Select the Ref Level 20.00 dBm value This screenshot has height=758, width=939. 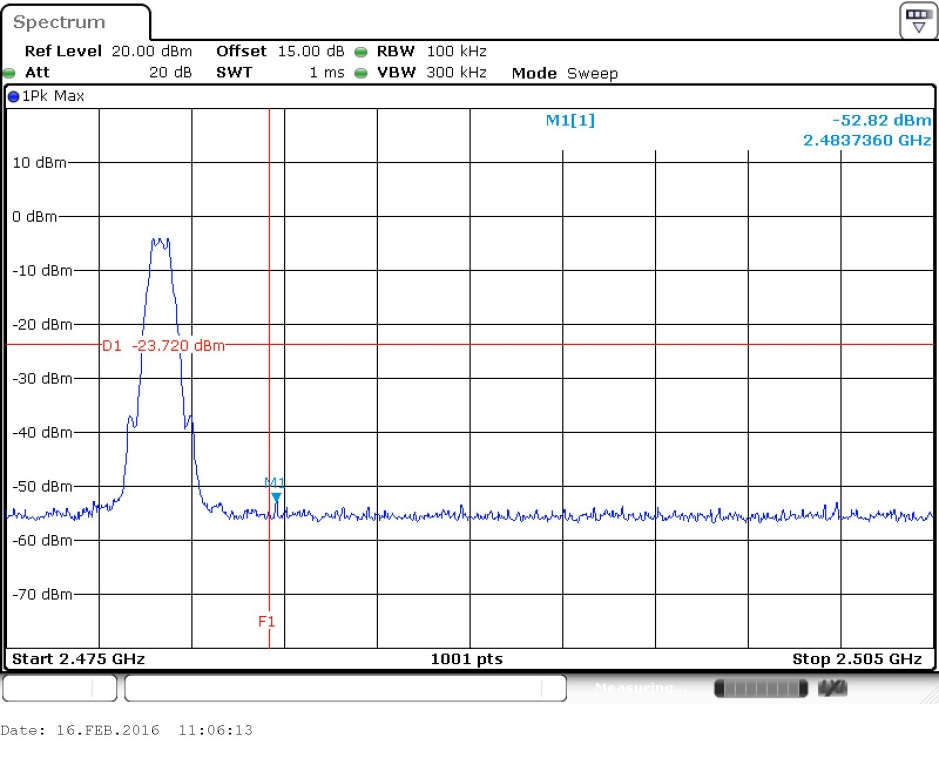click(x=152, y=51)
